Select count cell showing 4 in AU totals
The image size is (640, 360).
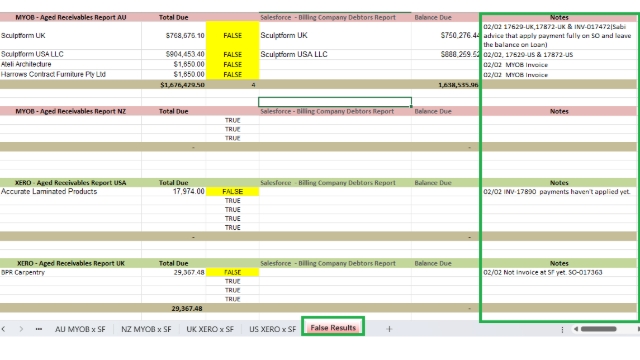[233, 85]
